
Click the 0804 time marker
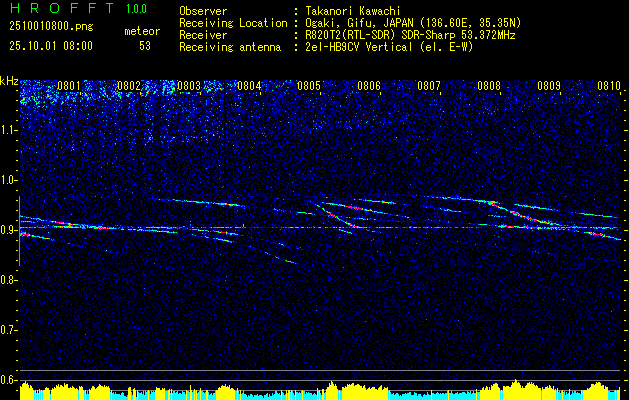click(x=249, y=85)
